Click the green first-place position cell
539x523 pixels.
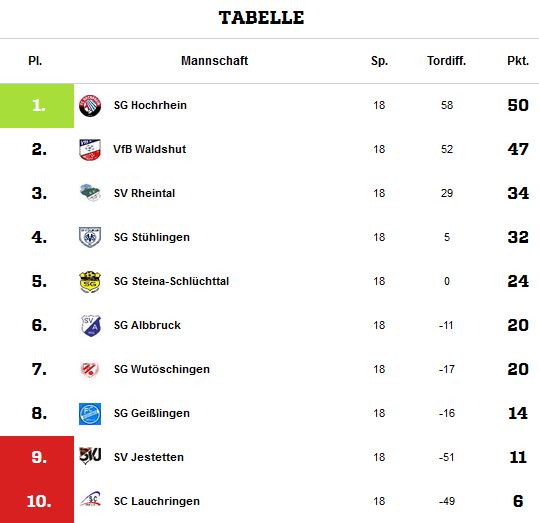pos(37,106)
